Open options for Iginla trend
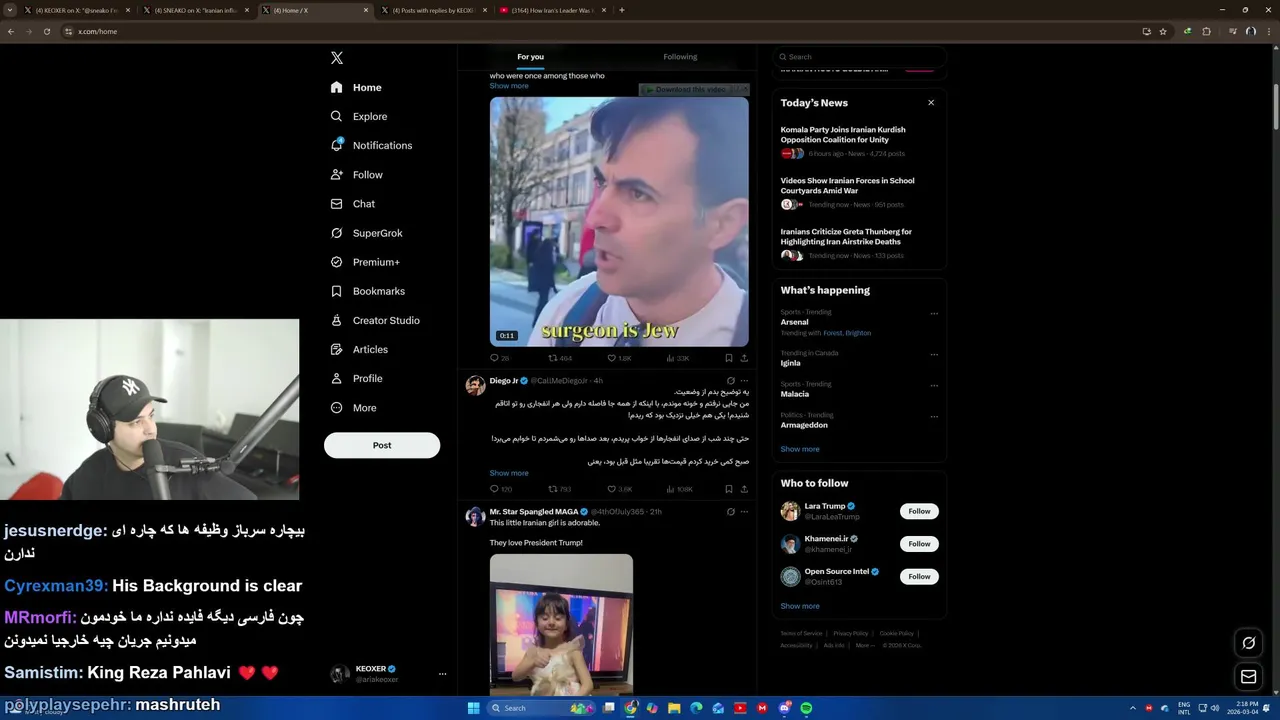 coord(934,354)
